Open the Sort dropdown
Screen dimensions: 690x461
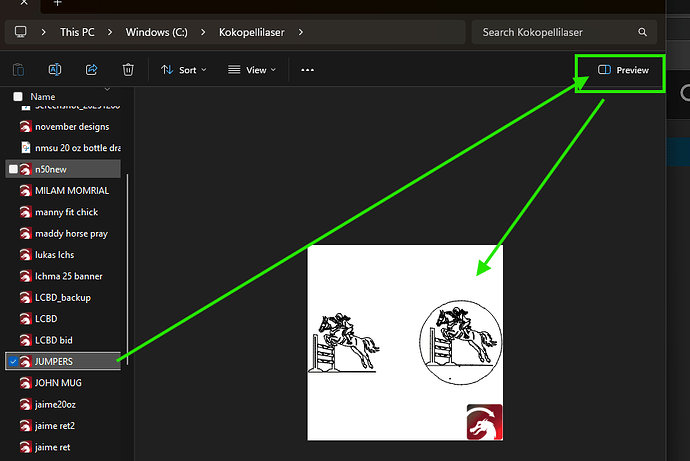[x=184, y=70]
